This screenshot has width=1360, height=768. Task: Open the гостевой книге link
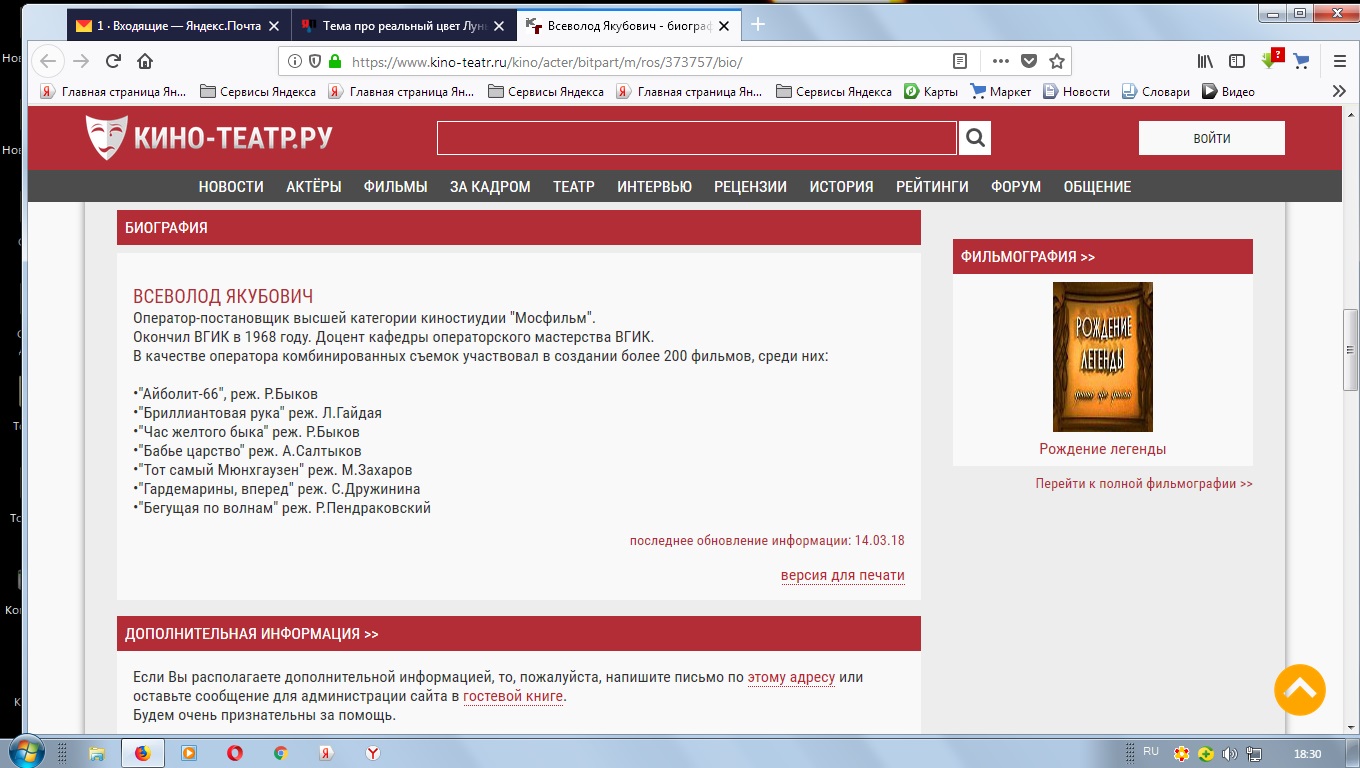tap(513, 696)
